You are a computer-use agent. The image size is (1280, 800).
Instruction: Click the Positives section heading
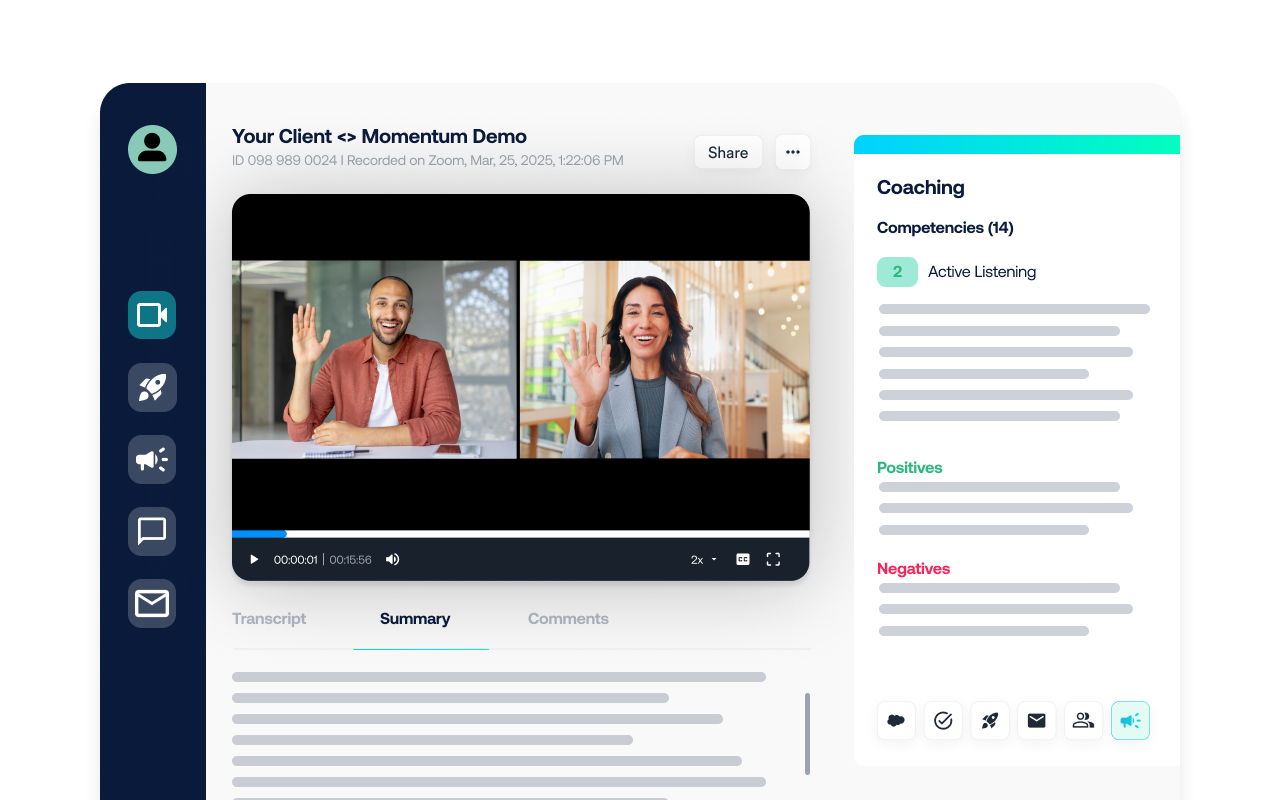pyautogui.click(x=909, y=467)
